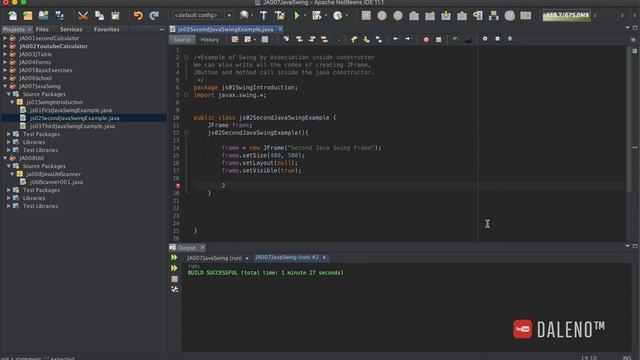Collapse the JA008Util project

coord(5,158)
